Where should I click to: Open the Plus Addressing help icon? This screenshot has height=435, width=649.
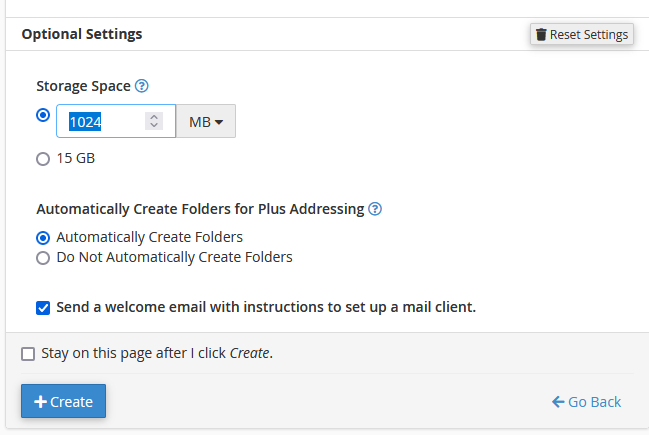coord(375,210)
